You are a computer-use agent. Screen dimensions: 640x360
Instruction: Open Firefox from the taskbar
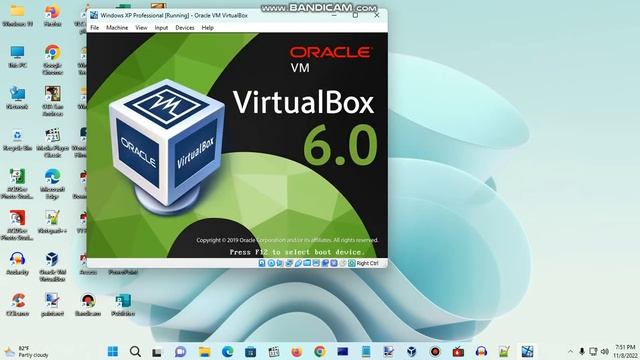(x=297, y=351)
